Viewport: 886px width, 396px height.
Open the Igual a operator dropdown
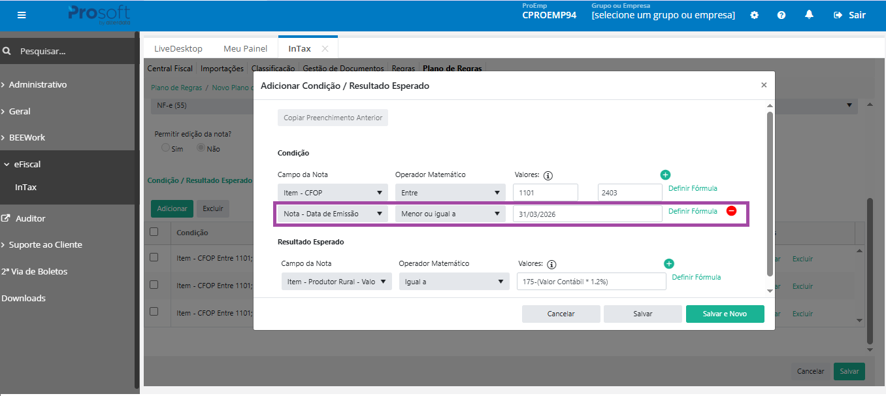tap(454, 281)
